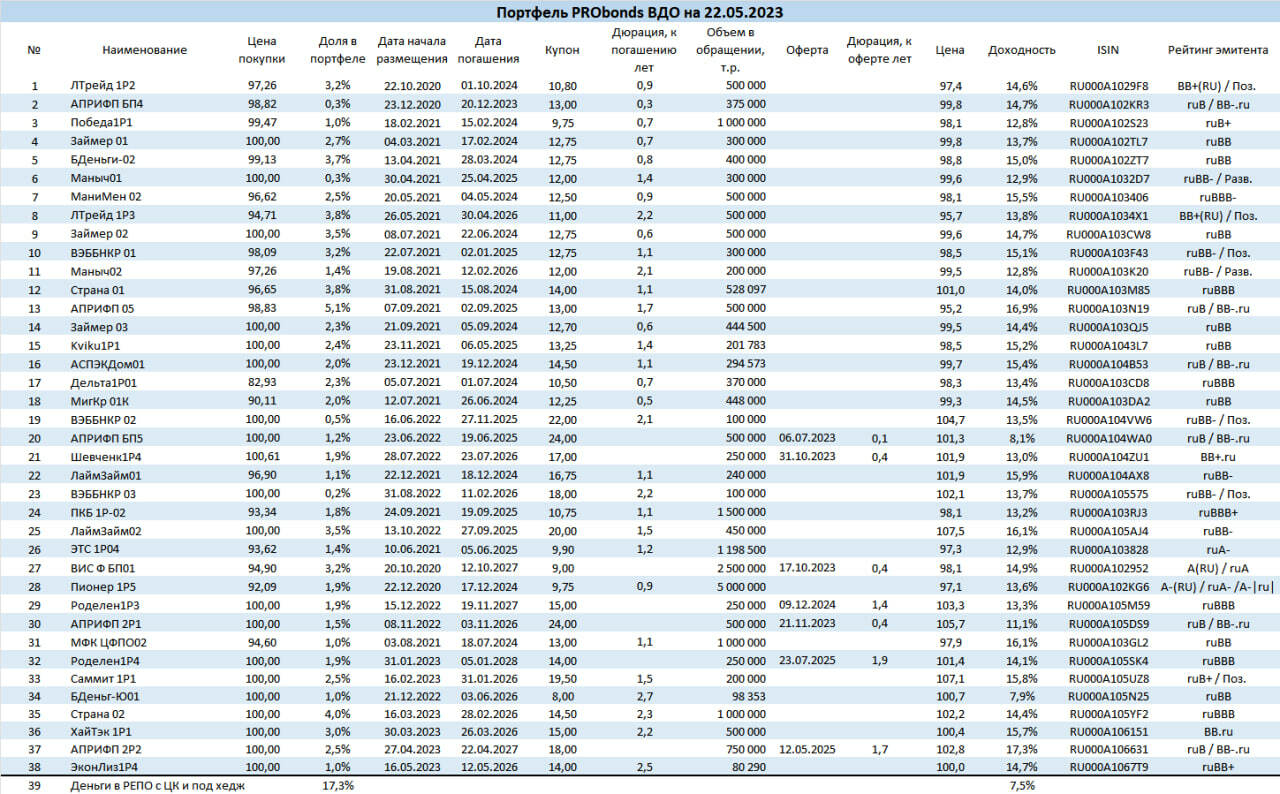Select the "БДеньги-02" row name

[103, 159]
